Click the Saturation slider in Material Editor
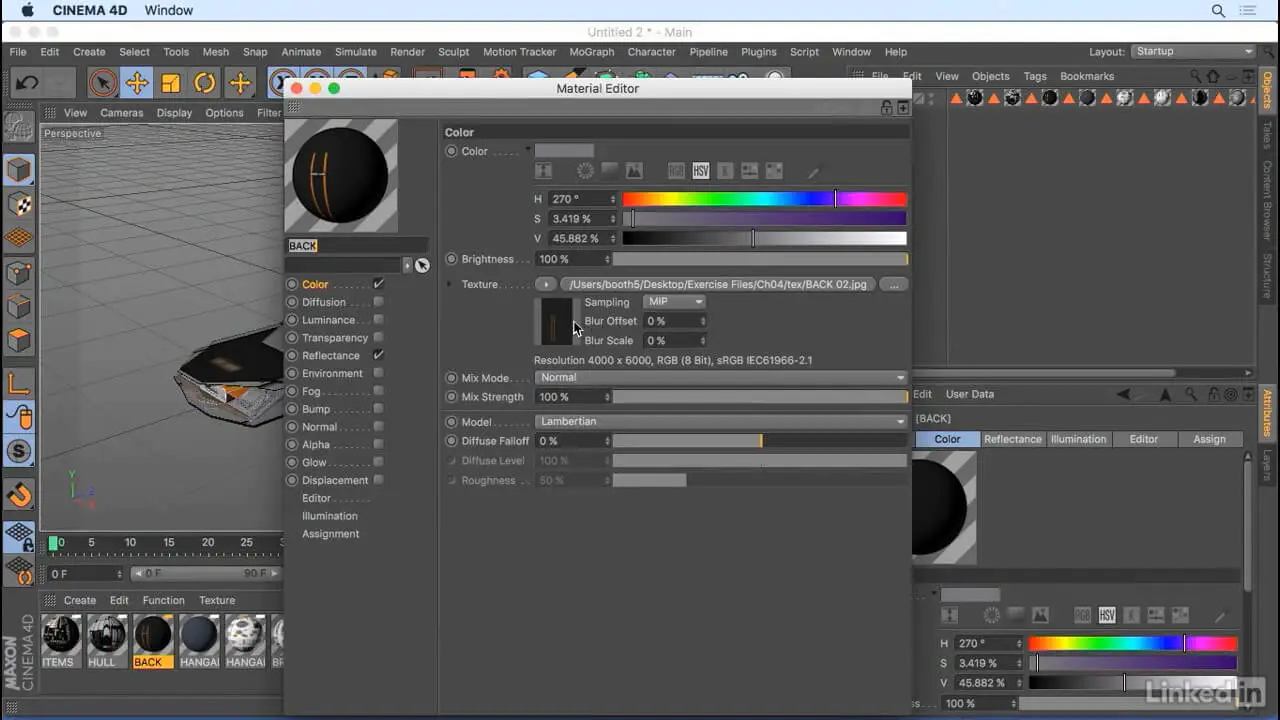Screen dimensions: 1280x720 click(x=765, y=219)
